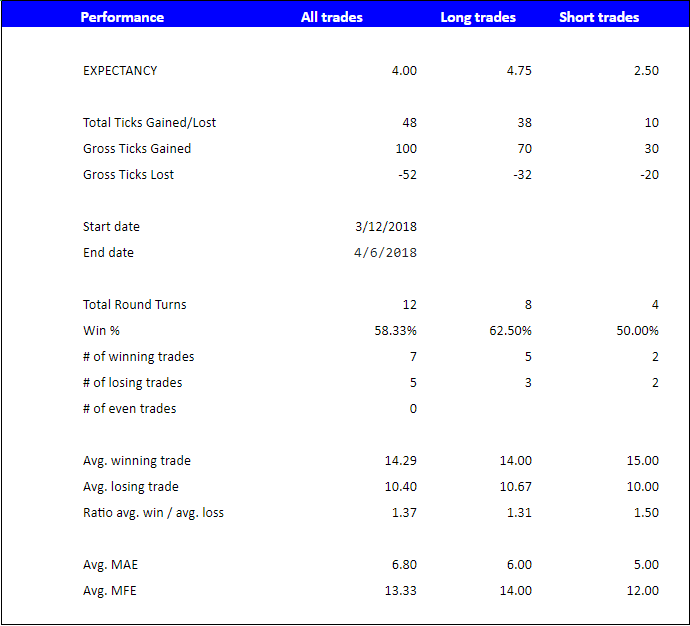The image size is (690, 626).
Task: Select start date value 3/12/2018
Action: coord(386,227)
